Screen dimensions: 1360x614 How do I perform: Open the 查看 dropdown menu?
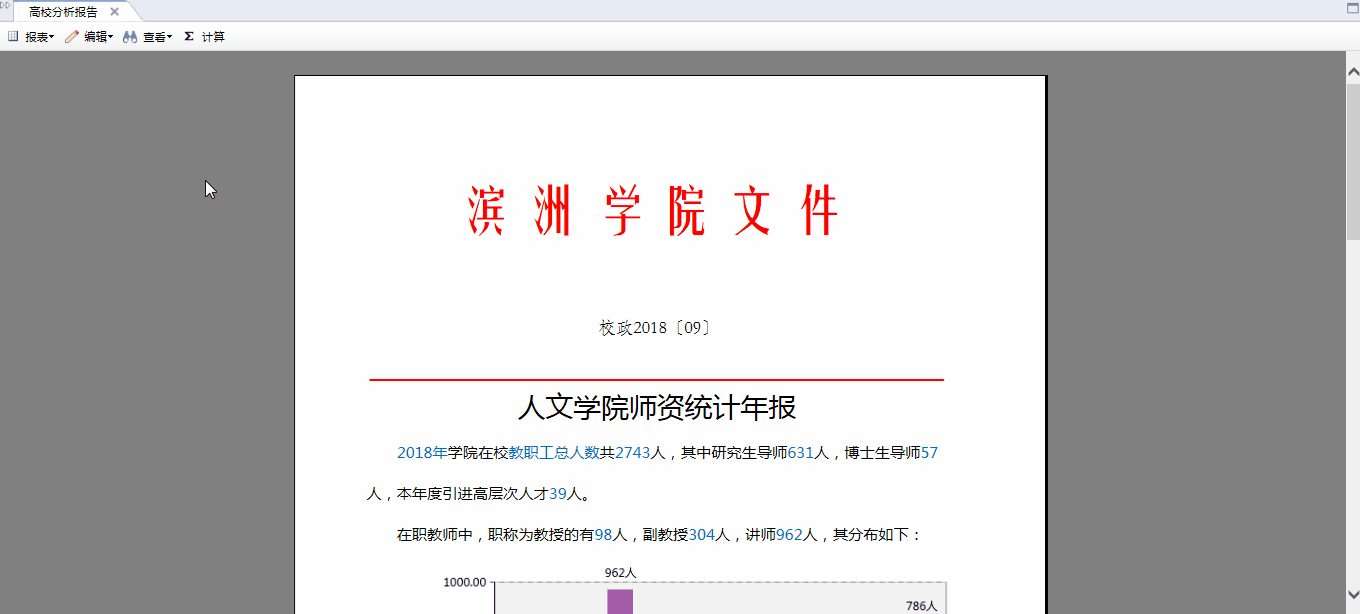[x=158, y=36]
